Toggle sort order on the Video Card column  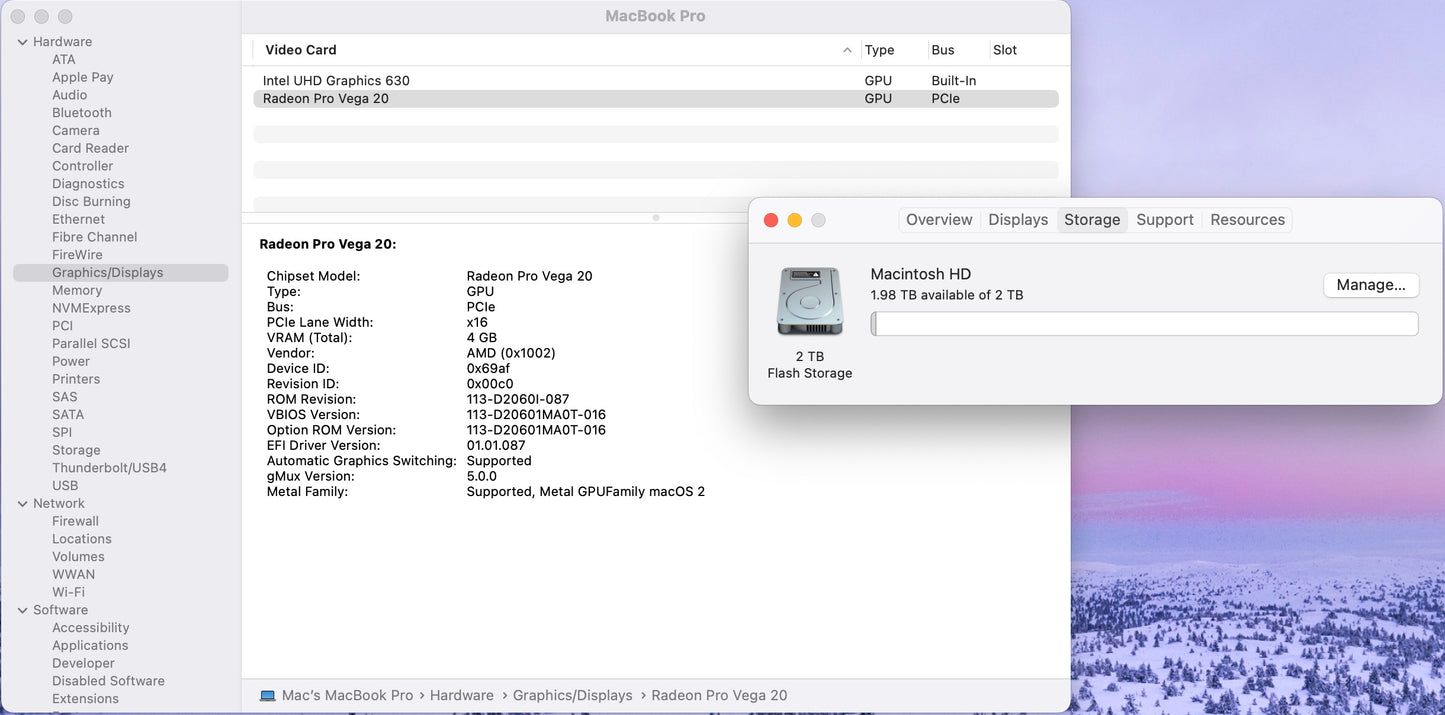(299, 49)
